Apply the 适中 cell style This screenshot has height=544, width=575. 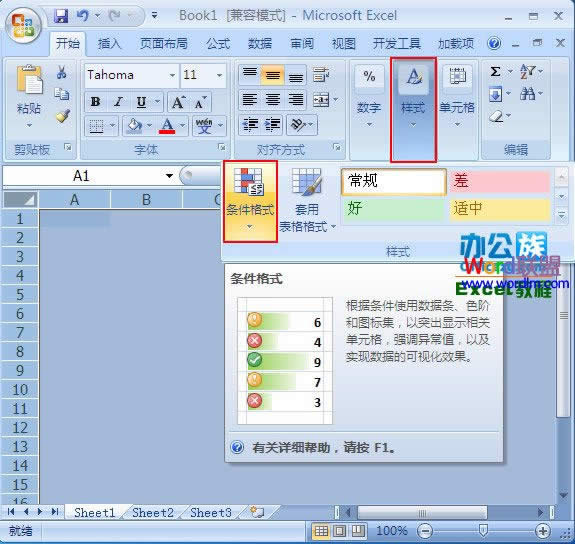(500, 209)
